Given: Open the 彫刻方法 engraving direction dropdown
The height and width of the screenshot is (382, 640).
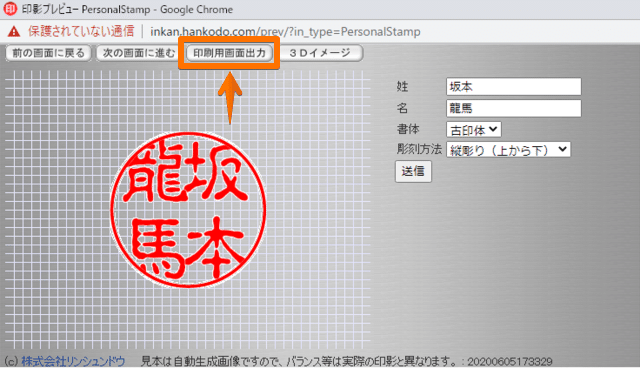Looking at the screenshot, I should point(508,150).
